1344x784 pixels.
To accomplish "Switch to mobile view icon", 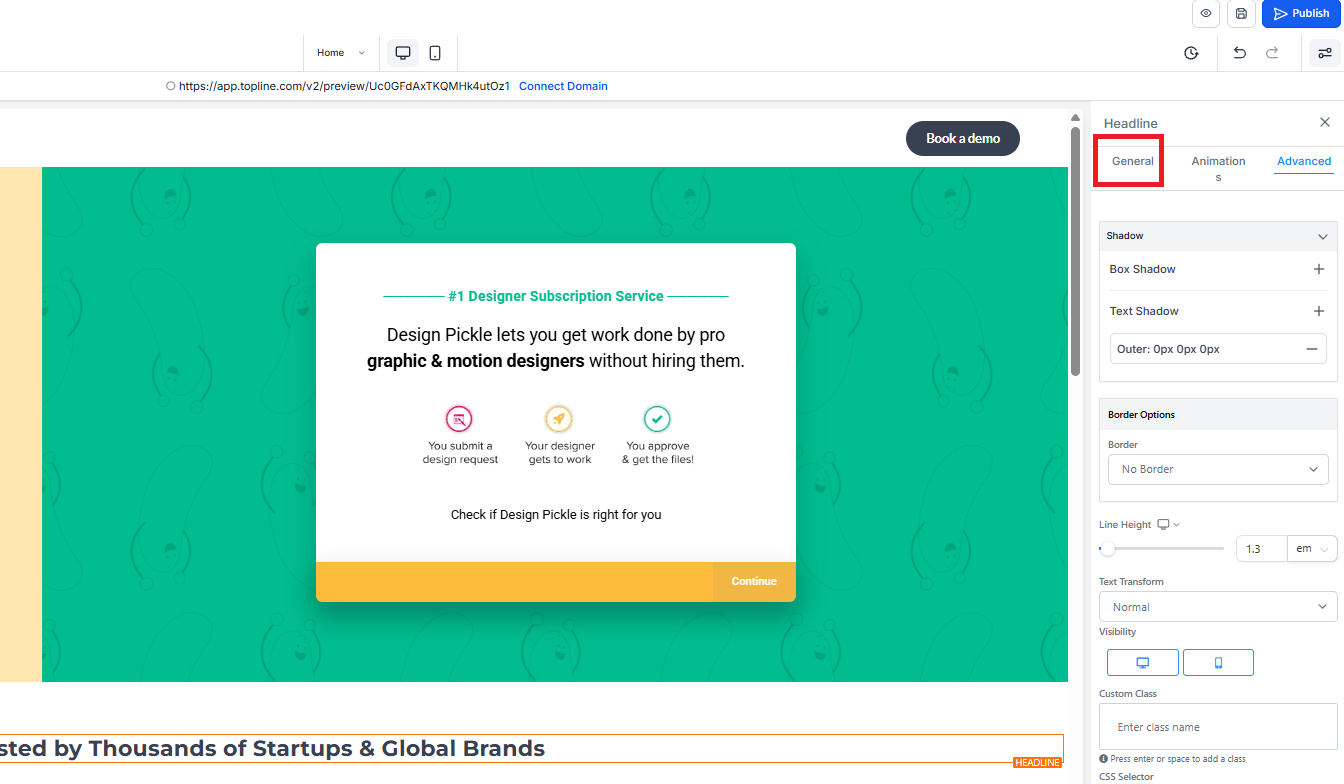I will tap(435, 53).
